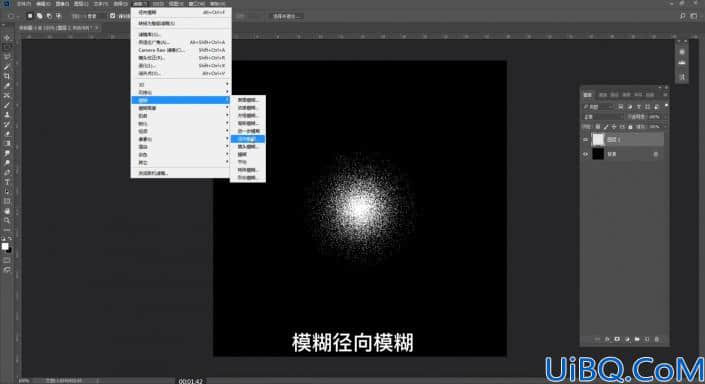
Task: Click the 背景 layer thumbnail
Action: 598,154
